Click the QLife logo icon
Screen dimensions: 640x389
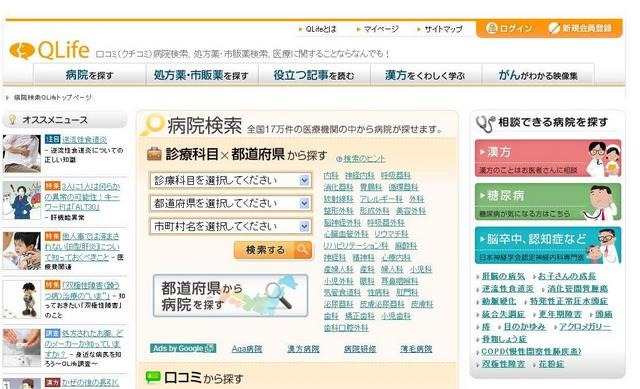(22, 51)
